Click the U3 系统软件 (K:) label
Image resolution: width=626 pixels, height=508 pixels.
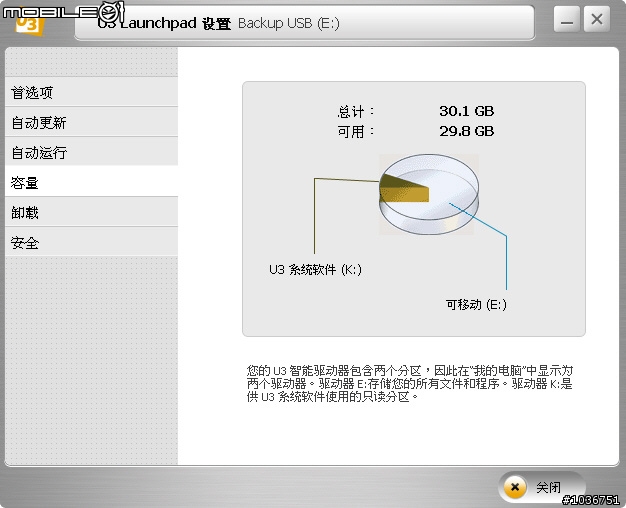click(315, 270)
